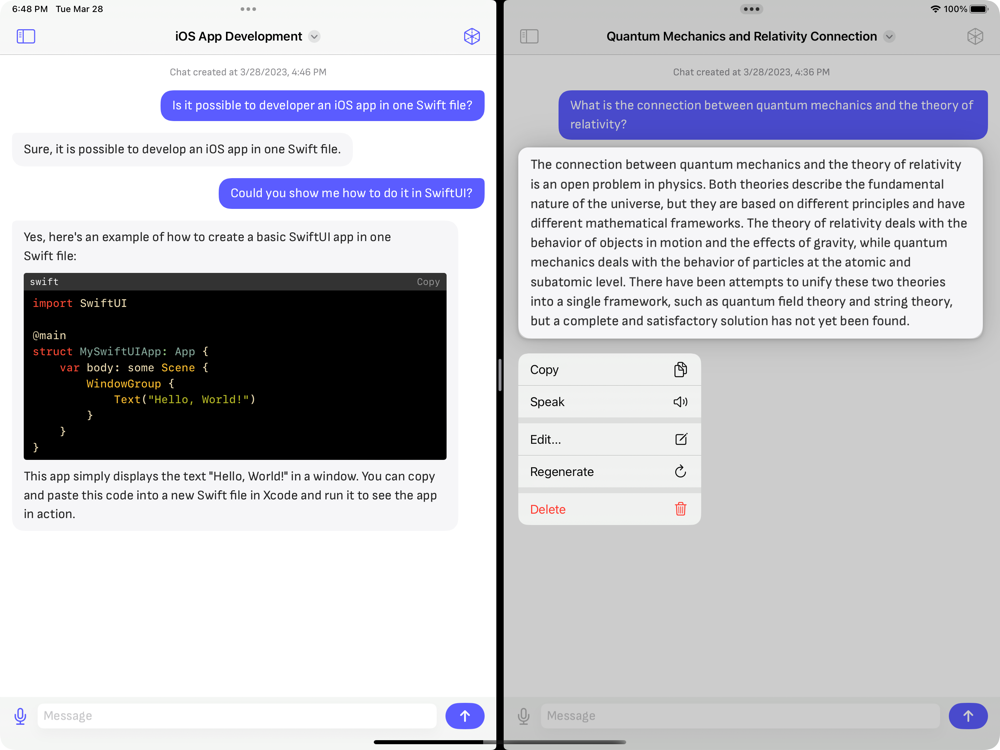Toggle sidebar in Quantum Mechanics chat window
Screen dimensions: 1000x750
coord(529,36)
